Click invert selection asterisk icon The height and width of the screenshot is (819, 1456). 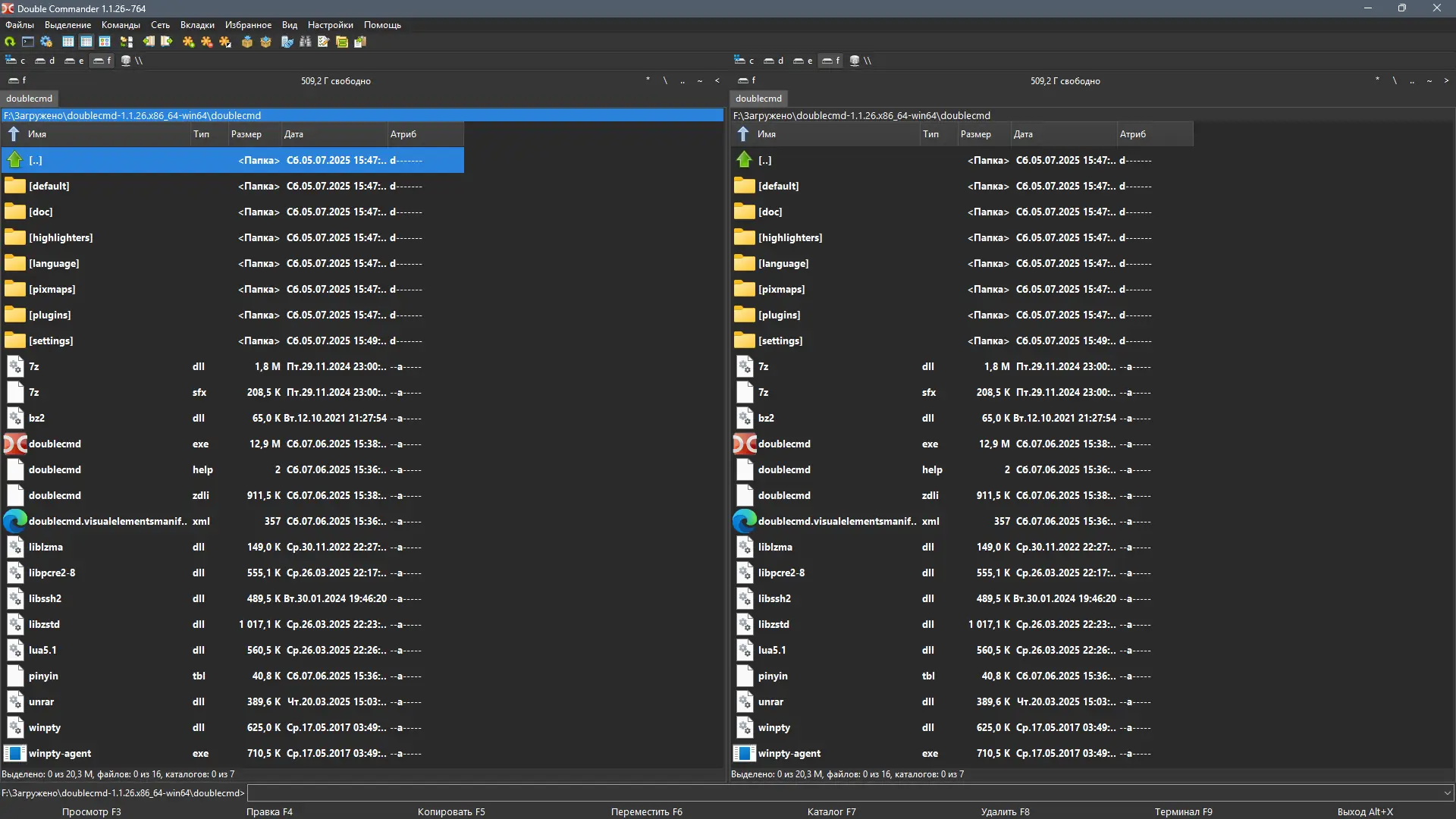(x=225, y=42)
